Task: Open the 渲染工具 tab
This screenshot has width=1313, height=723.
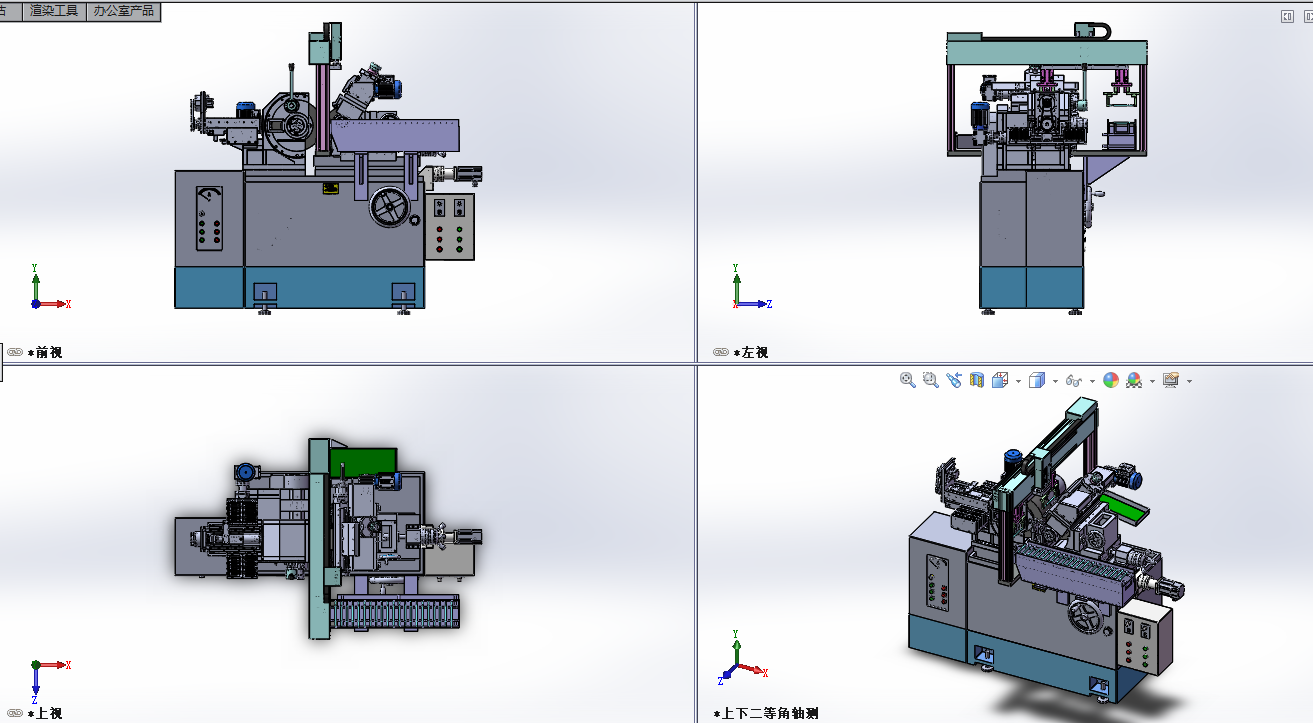Action: [53, 11]
